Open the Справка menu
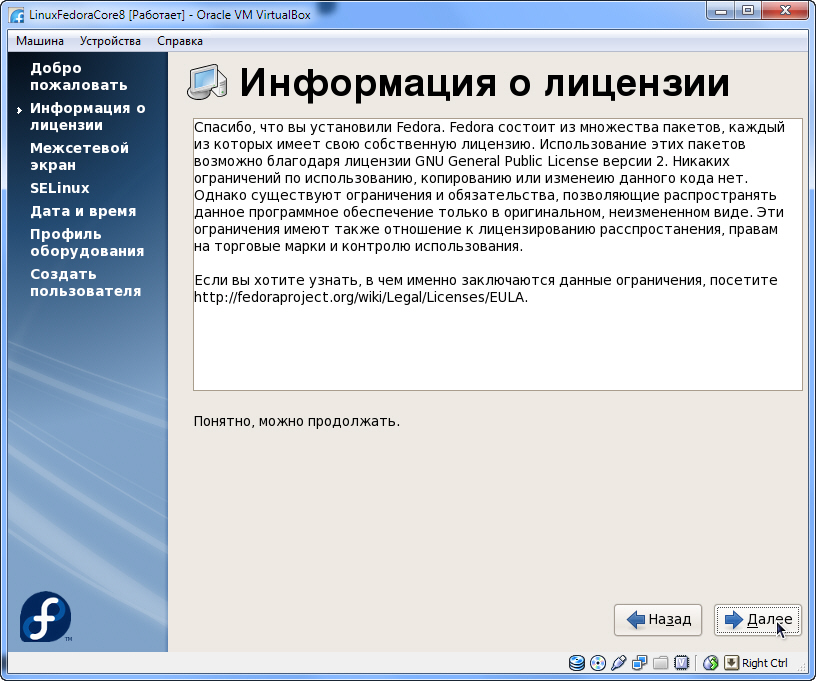The width and height of the screenshot is (816, 681). tap(180, 41)
